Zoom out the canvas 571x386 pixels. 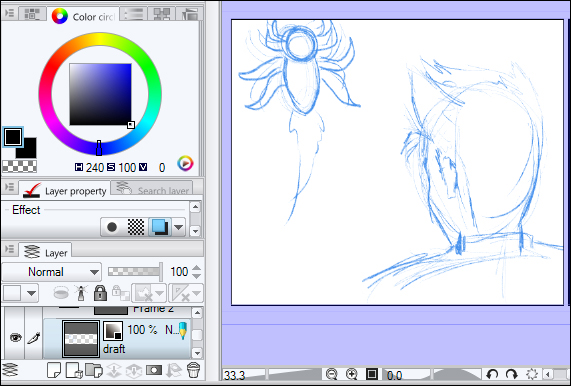(x=332, y=374)
